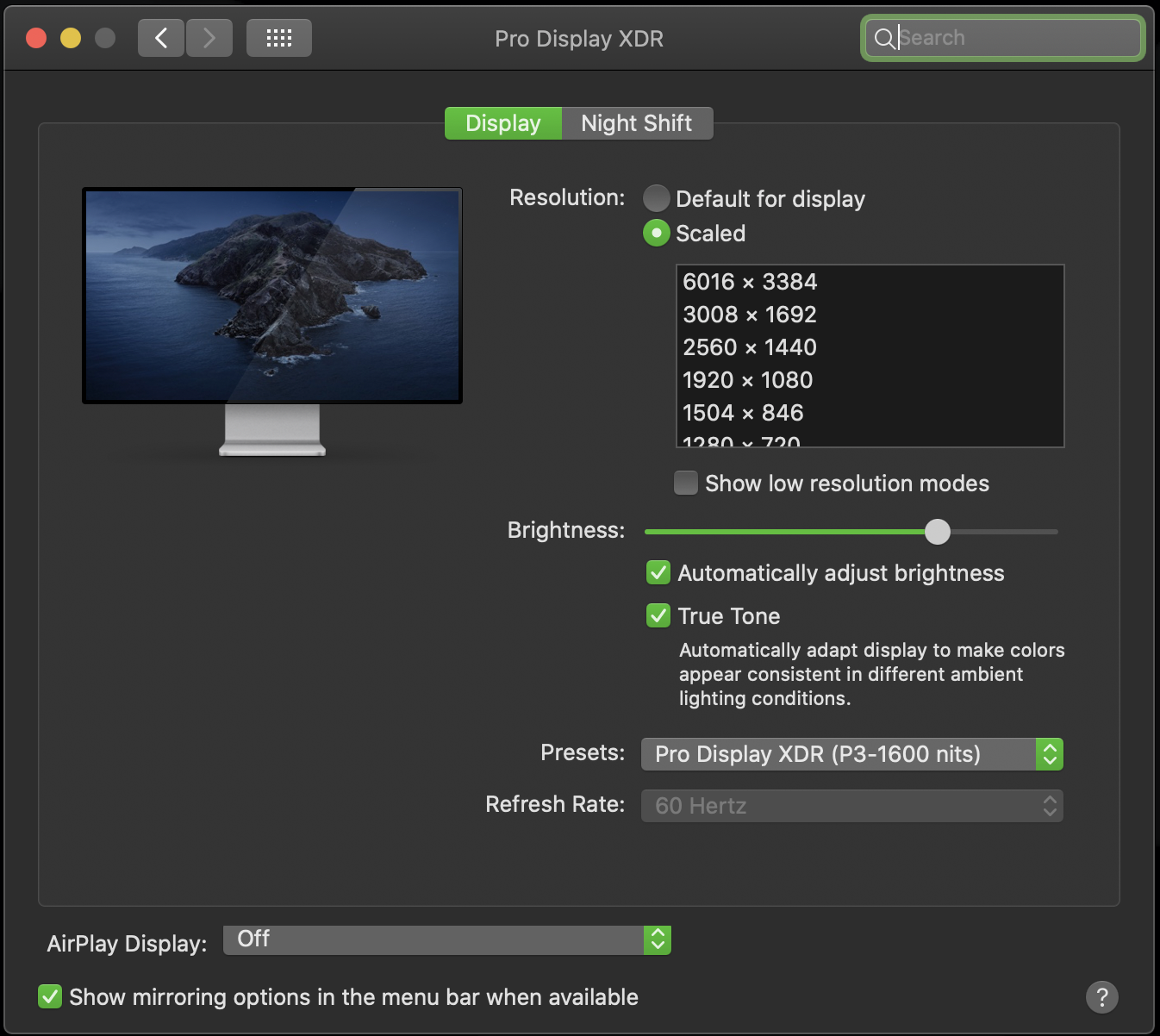
Task: Minimize the window with the yellow button
Action: 71,38
